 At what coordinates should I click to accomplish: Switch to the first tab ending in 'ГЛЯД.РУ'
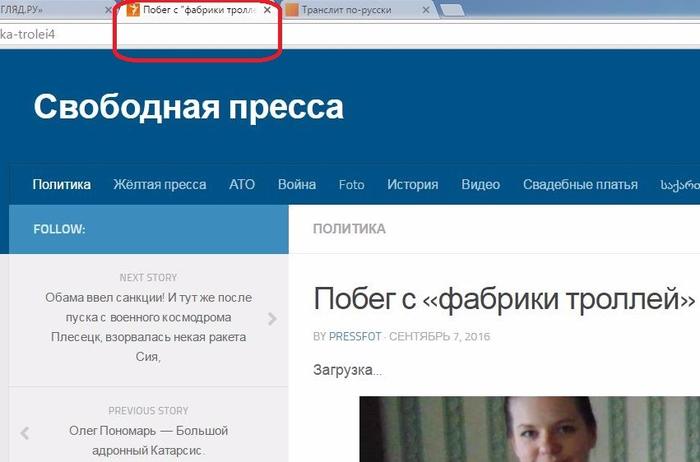[50, 10]
